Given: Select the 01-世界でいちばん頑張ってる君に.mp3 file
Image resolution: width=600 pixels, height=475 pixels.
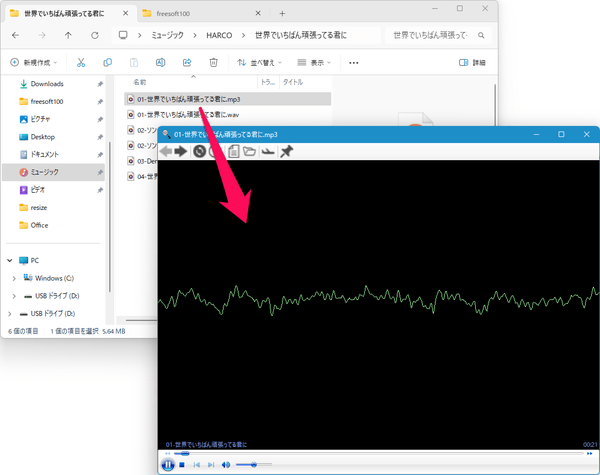Looking at the screenshot, I should [227, 99].
